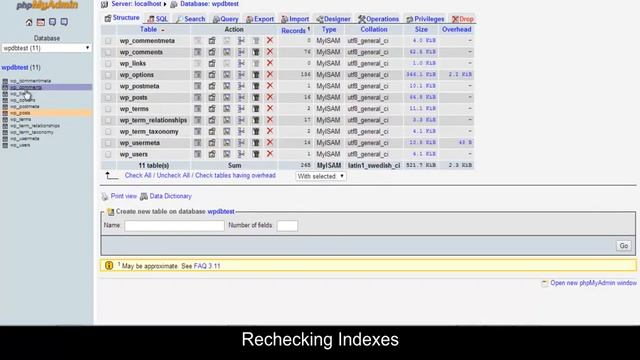Check the wp_postmeta row checkbox
640x360 pixels.
(x=108, y=86)
